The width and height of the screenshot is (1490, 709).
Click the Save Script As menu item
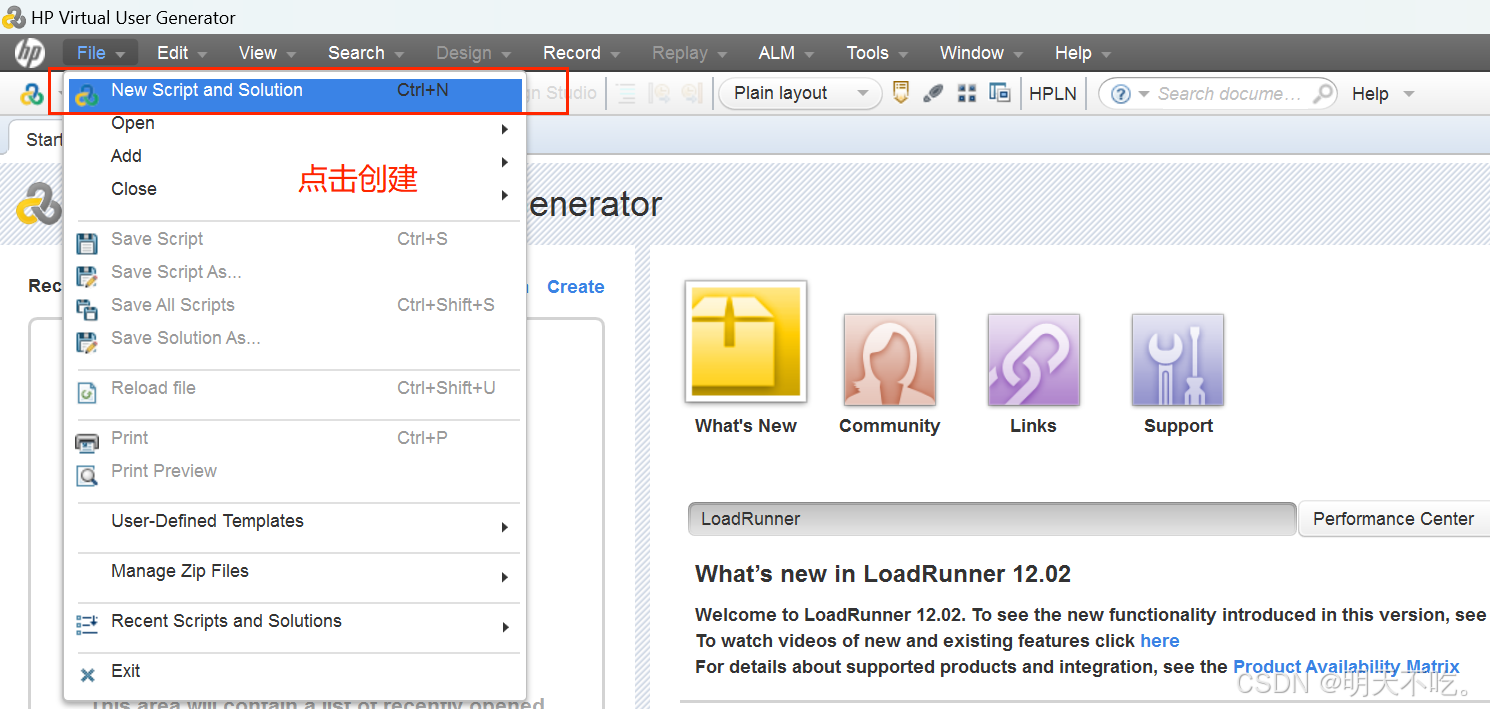point(295,273)
